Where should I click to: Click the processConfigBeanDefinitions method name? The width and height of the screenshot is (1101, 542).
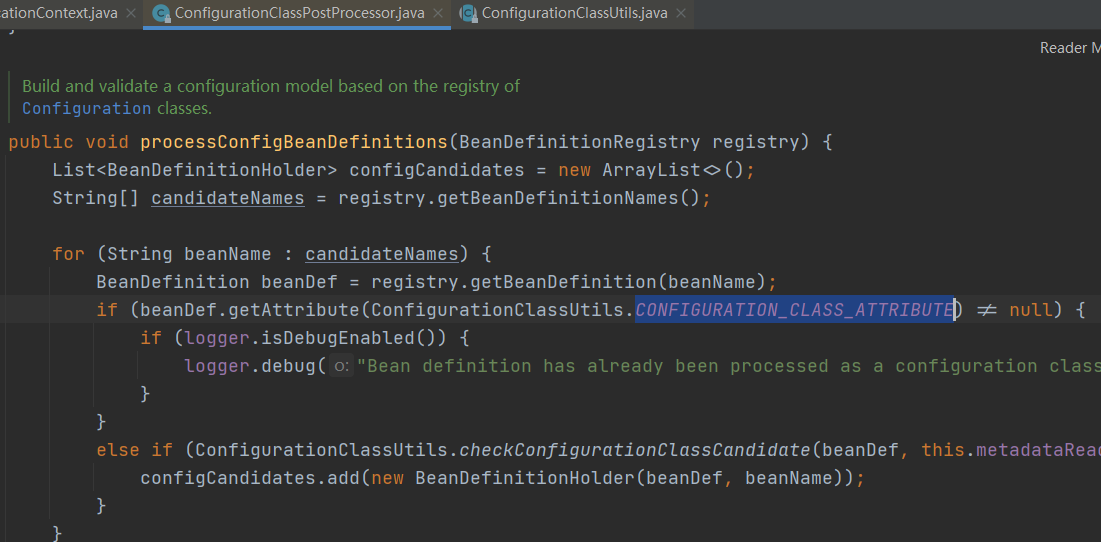click(294, 143)
